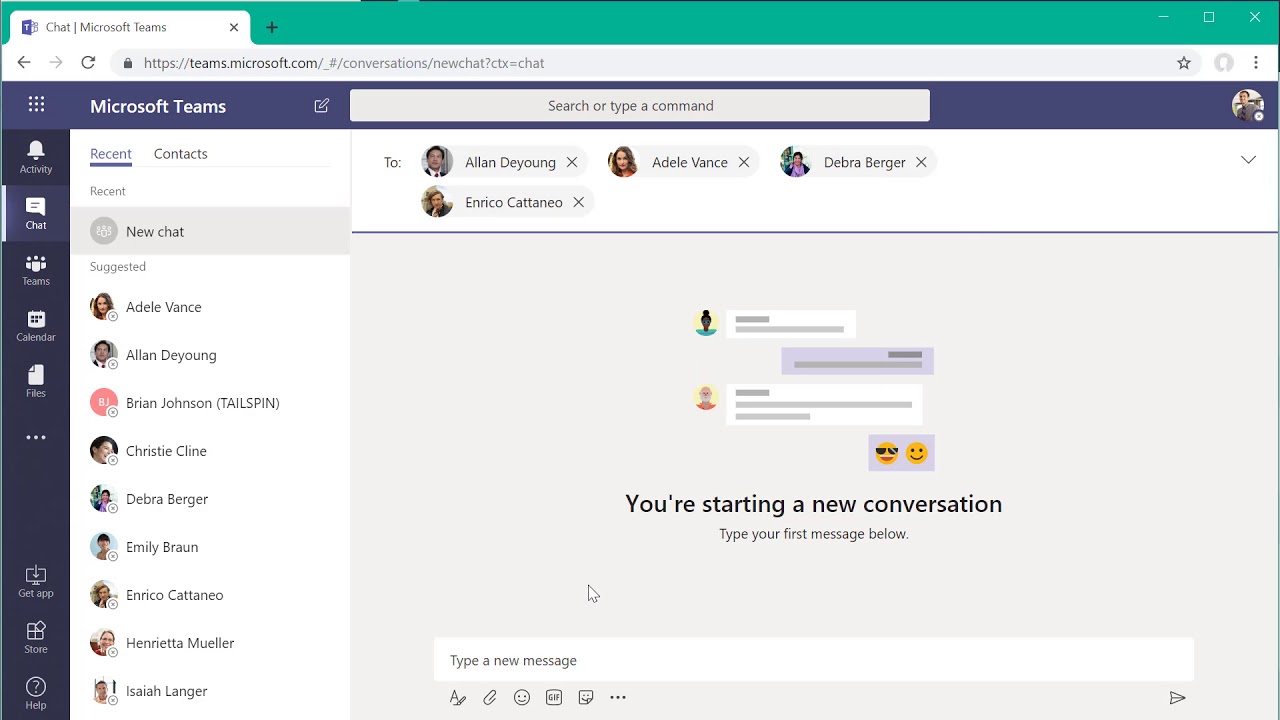
Task: Show more apps ellipsis in left rail
Action: point(36,437)
